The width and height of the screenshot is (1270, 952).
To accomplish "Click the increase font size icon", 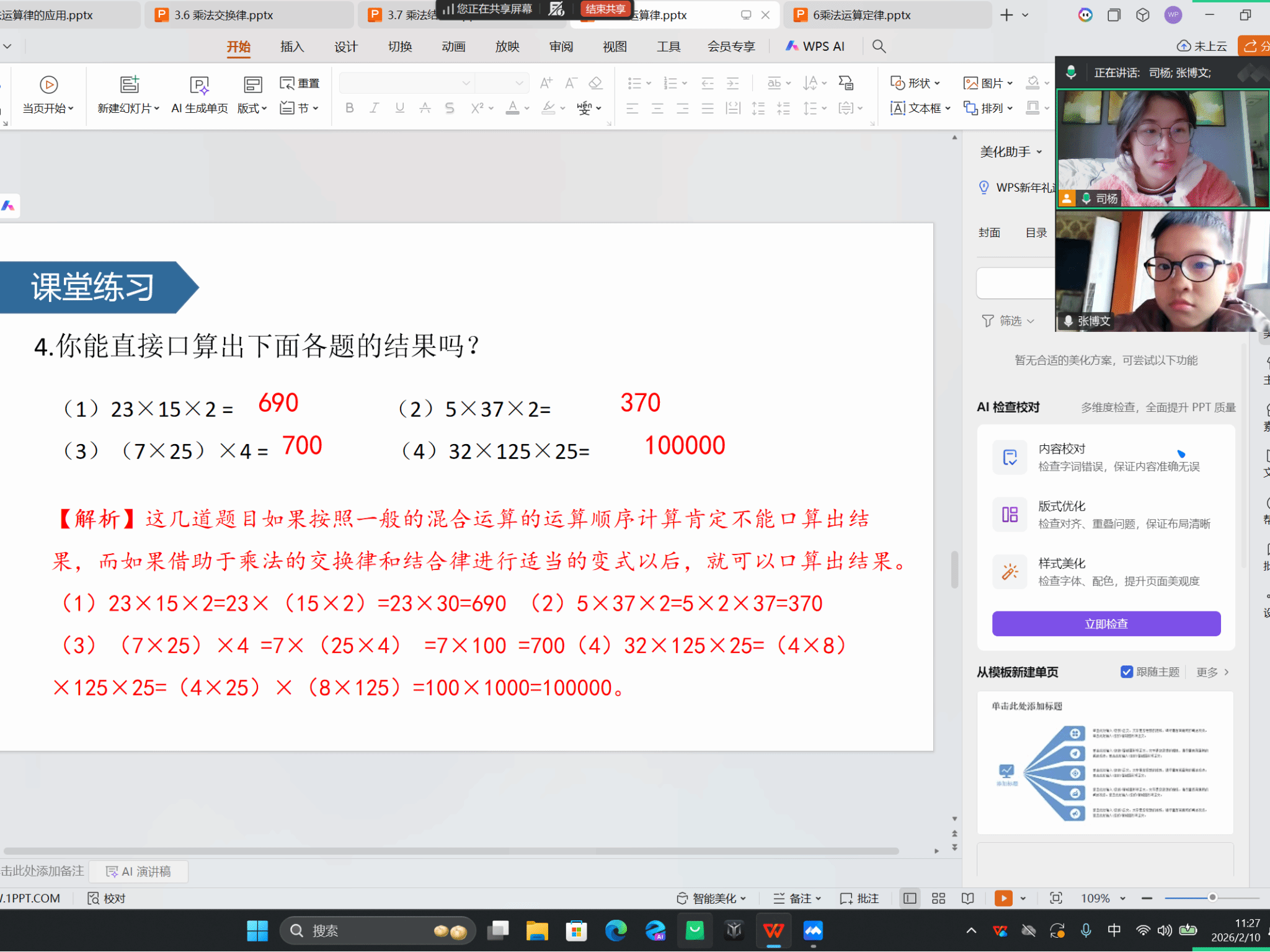I will pyautogui.click(x=546, y=83).
